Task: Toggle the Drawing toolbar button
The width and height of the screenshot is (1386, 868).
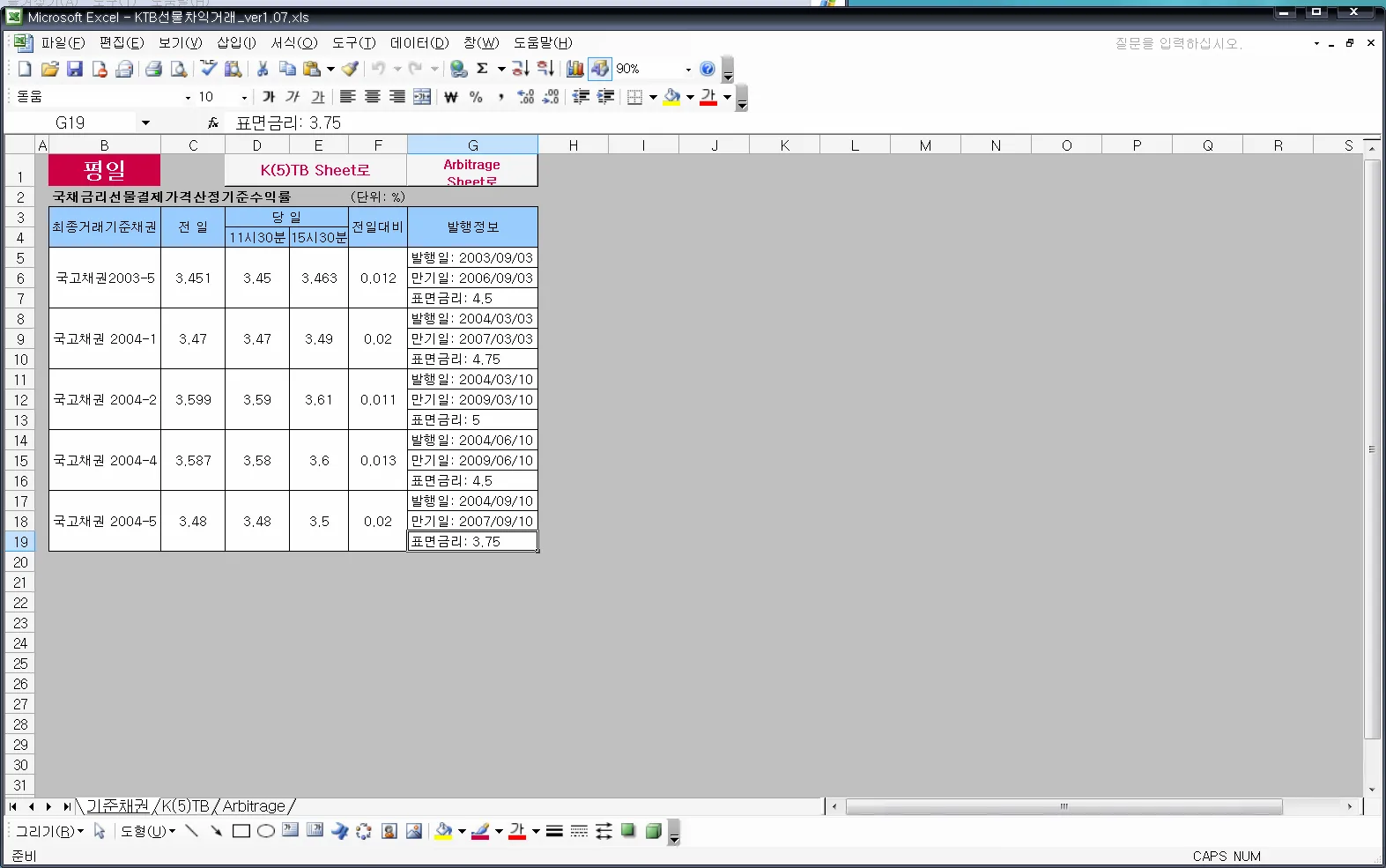Action: coord(600,69)
